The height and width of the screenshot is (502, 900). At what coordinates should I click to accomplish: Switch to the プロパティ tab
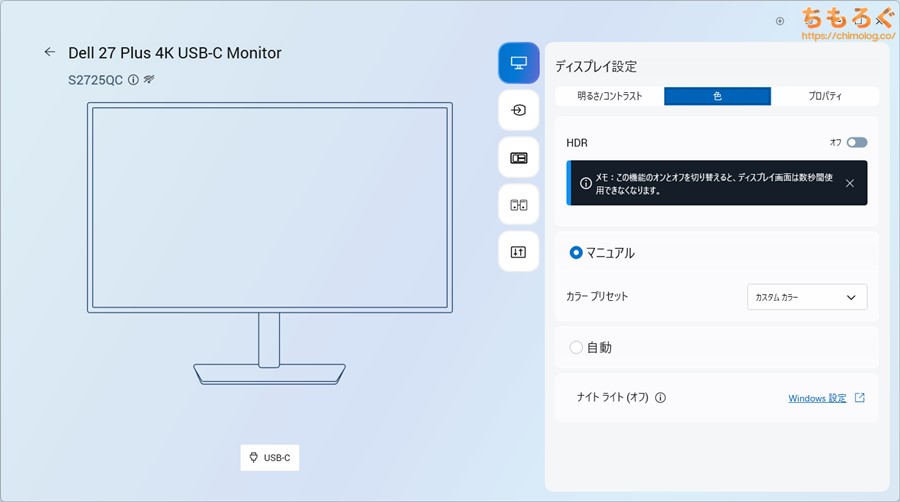(x=825, y=96)
